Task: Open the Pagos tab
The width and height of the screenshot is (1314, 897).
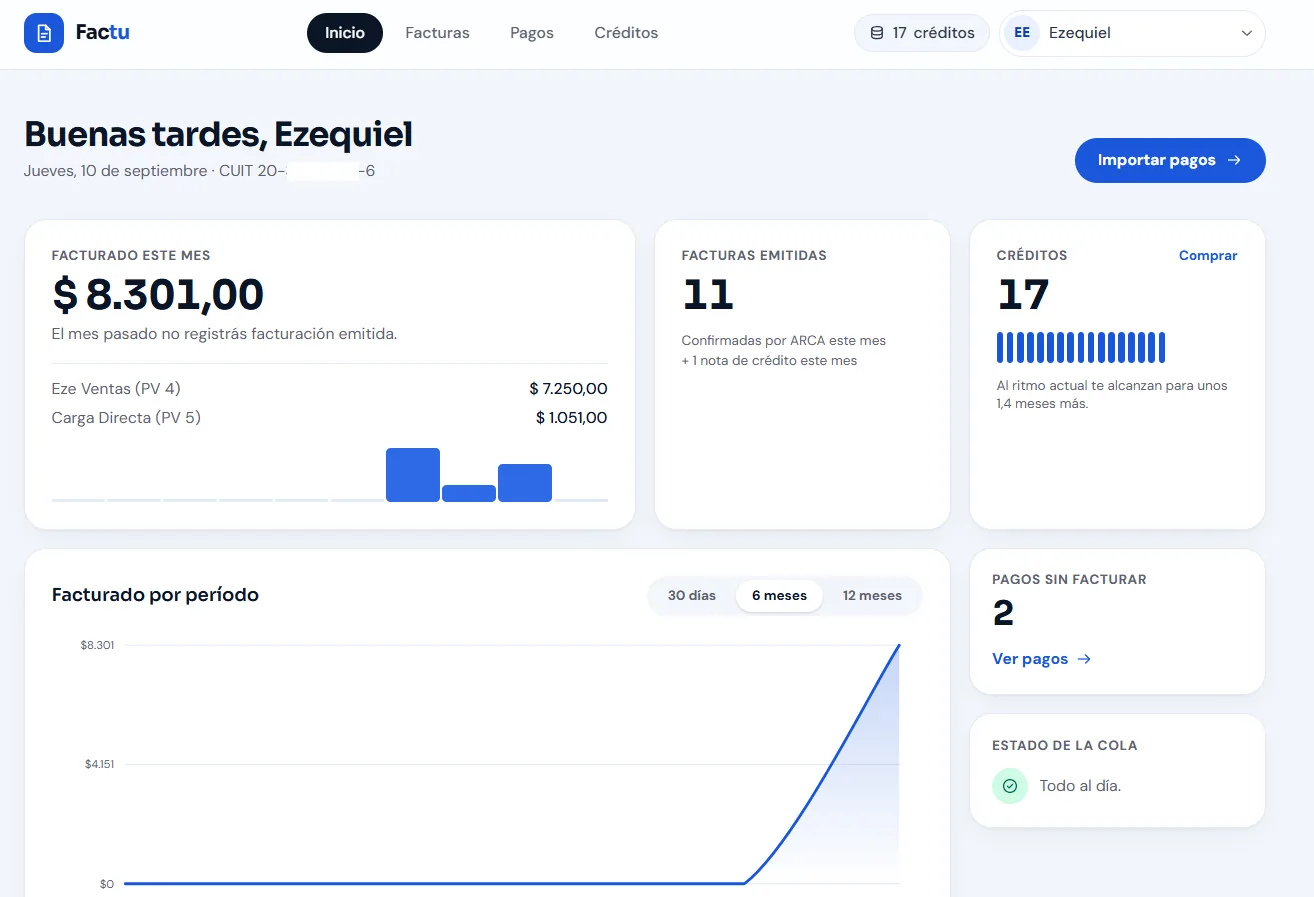Action: pyautogui.click(x=532, y=33)
